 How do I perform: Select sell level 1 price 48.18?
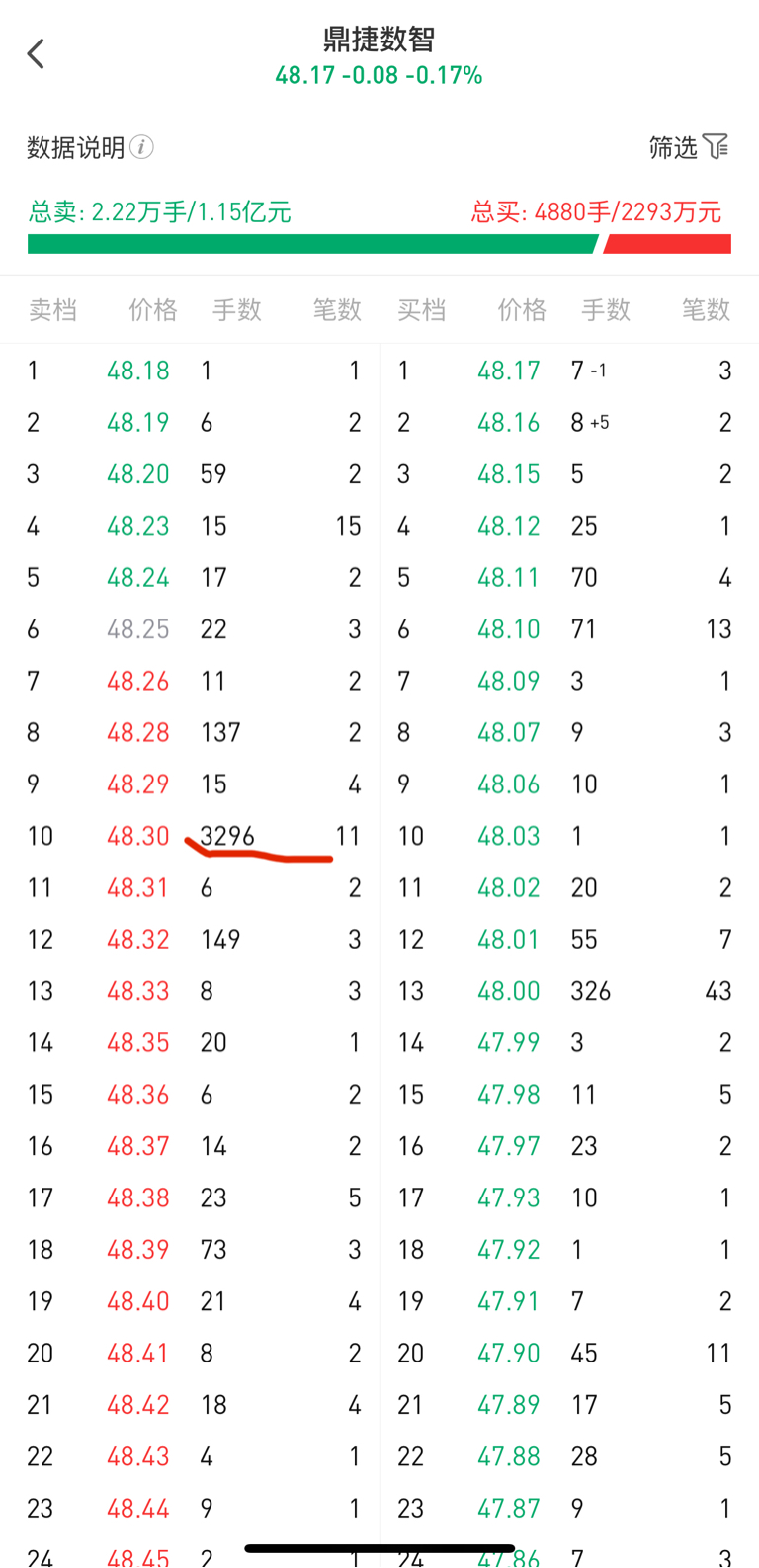[x=138, y=371]
